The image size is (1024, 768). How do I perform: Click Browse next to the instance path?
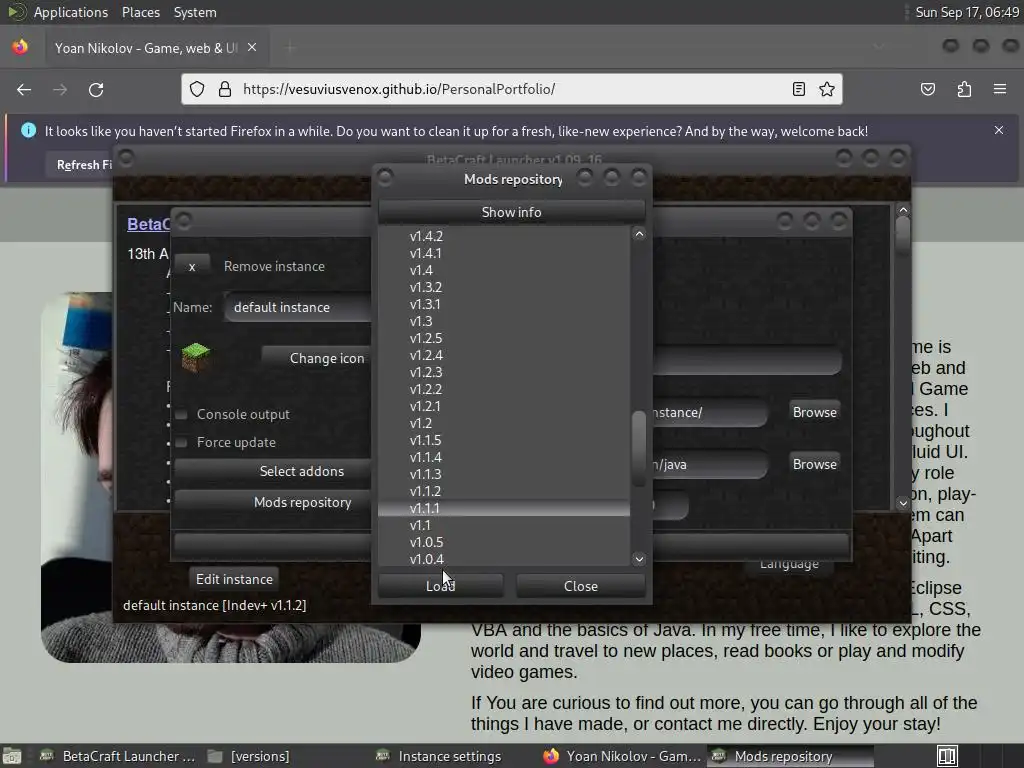(x=814, y=412)
